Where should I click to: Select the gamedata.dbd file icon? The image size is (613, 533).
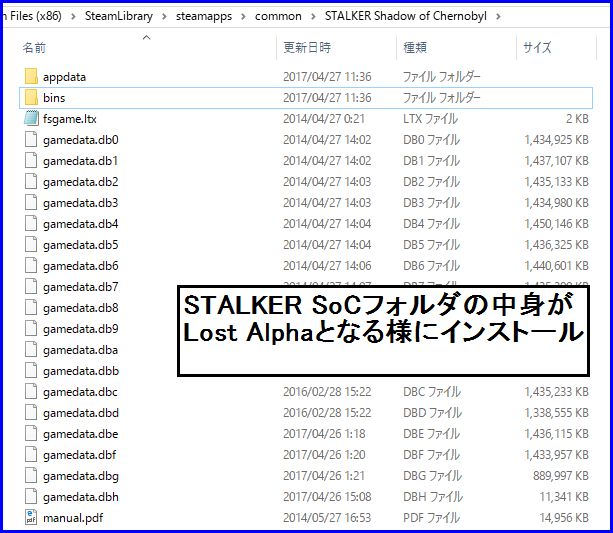[x=31, y=413]
